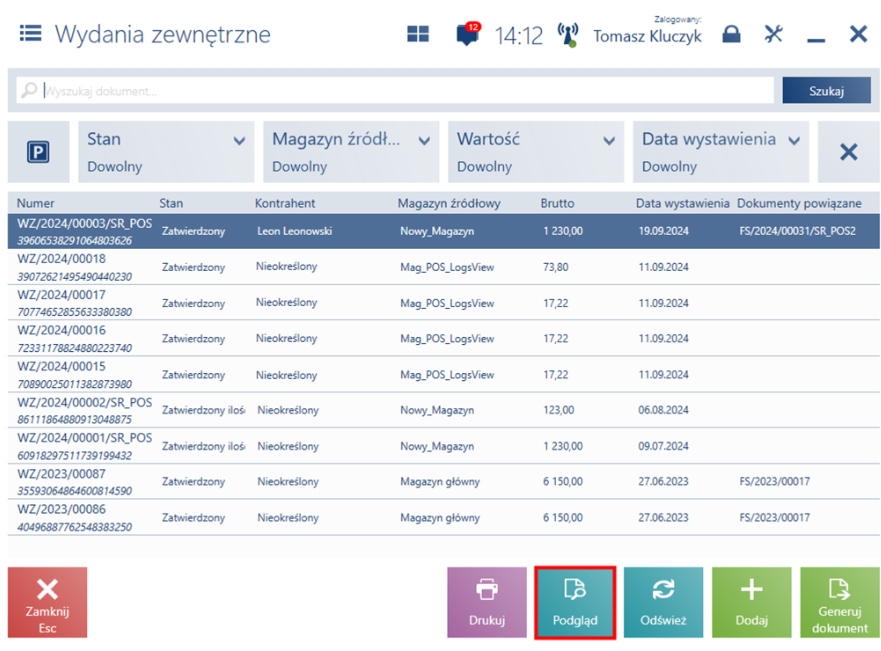Refresh the list with Odśwież
This screenshot has height=651, width=881.
tap(663, 602)
